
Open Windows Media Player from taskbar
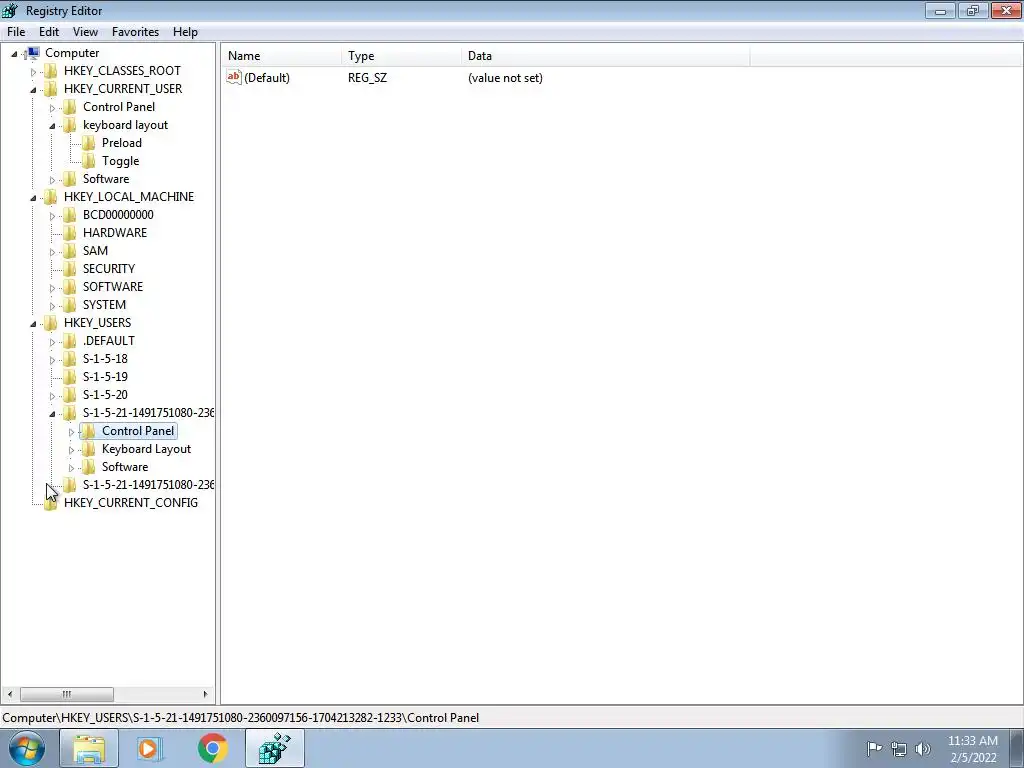click(x=150, y=749)
